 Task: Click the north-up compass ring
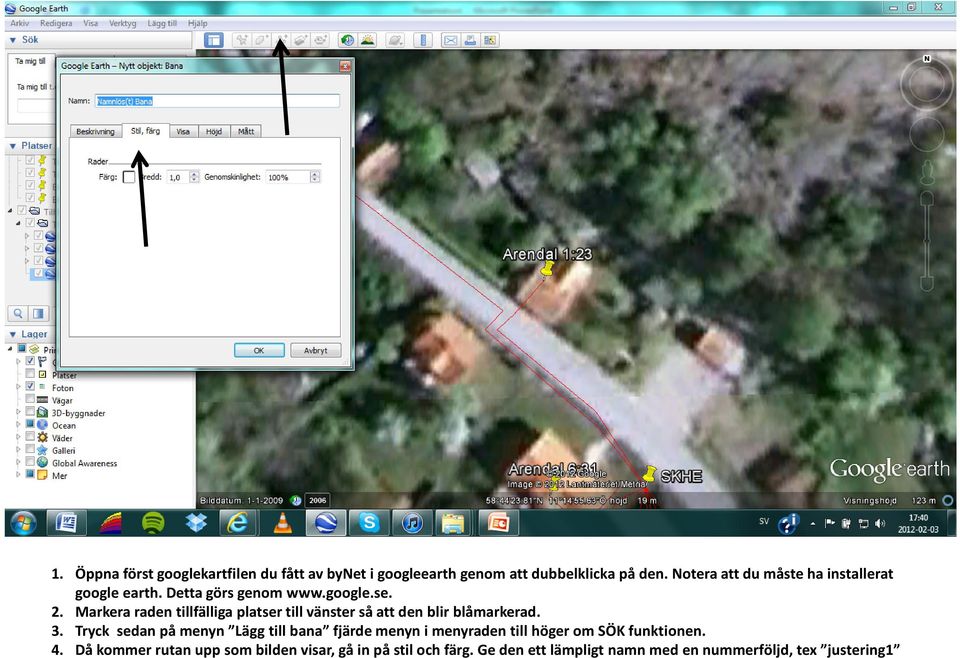[926, 83]
